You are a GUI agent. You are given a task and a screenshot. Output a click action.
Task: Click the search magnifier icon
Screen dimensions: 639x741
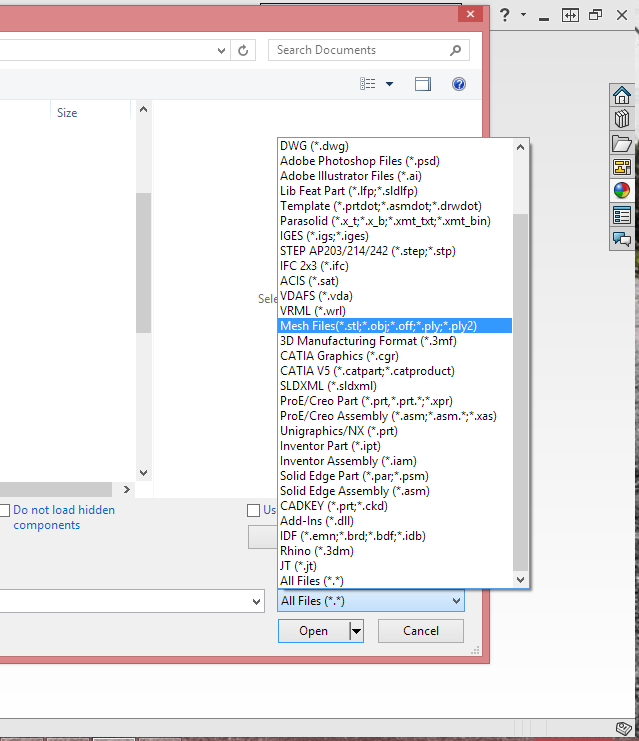pos(455,50)
